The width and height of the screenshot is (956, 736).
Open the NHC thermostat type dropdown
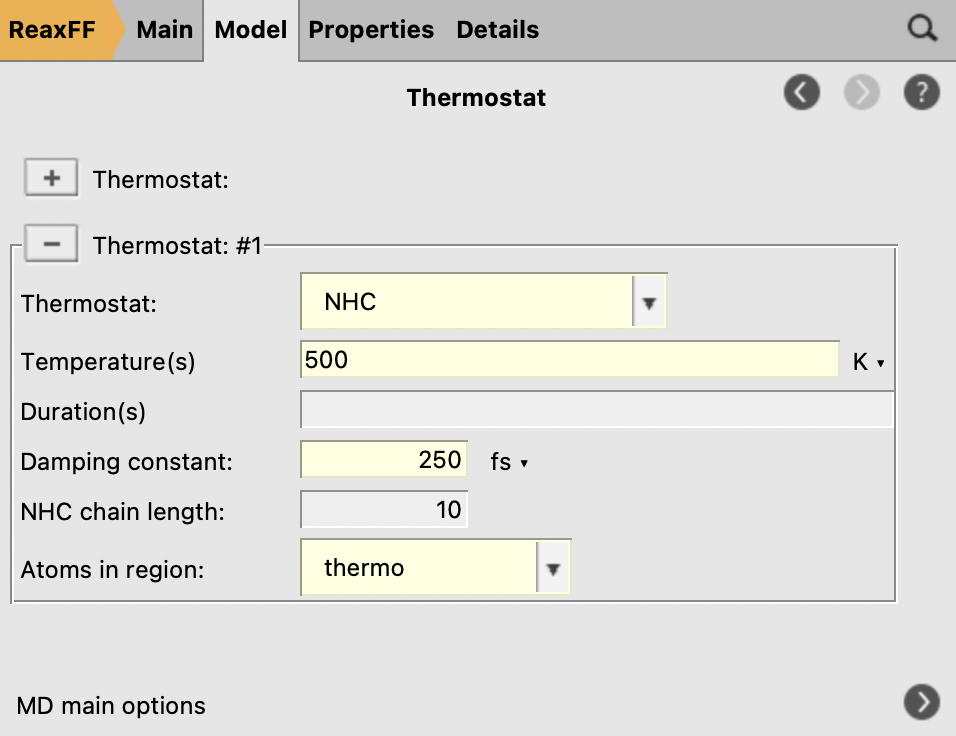click(x=648, y=303)
